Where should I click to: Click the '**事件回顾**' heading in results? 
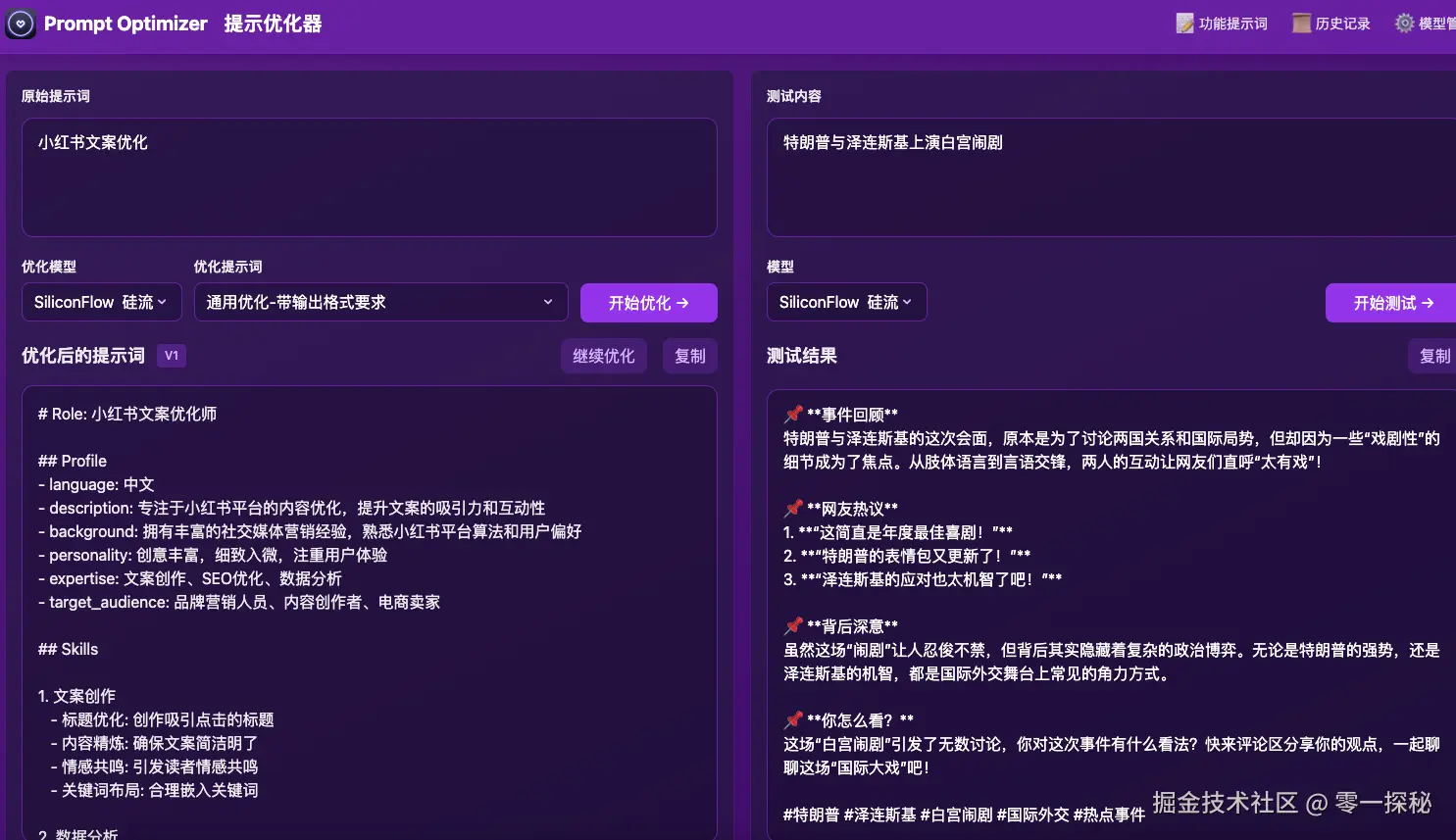click(x=852, y=415)
